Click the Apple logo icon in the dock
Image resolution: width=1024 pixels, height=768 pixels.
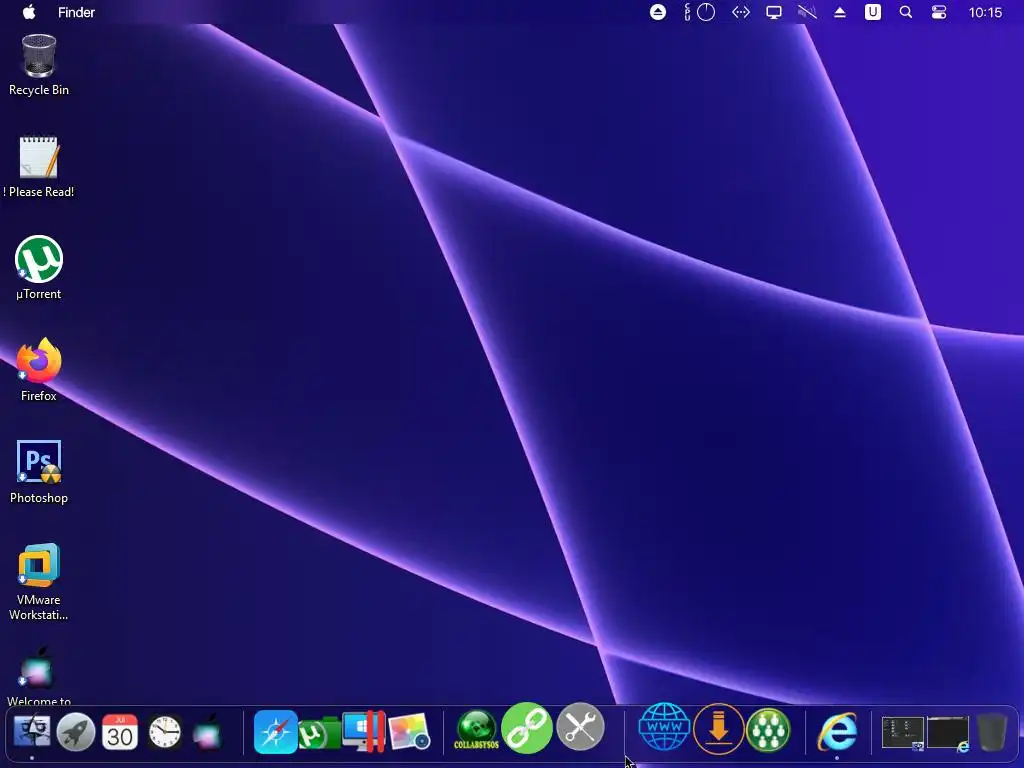pos(208,731)
